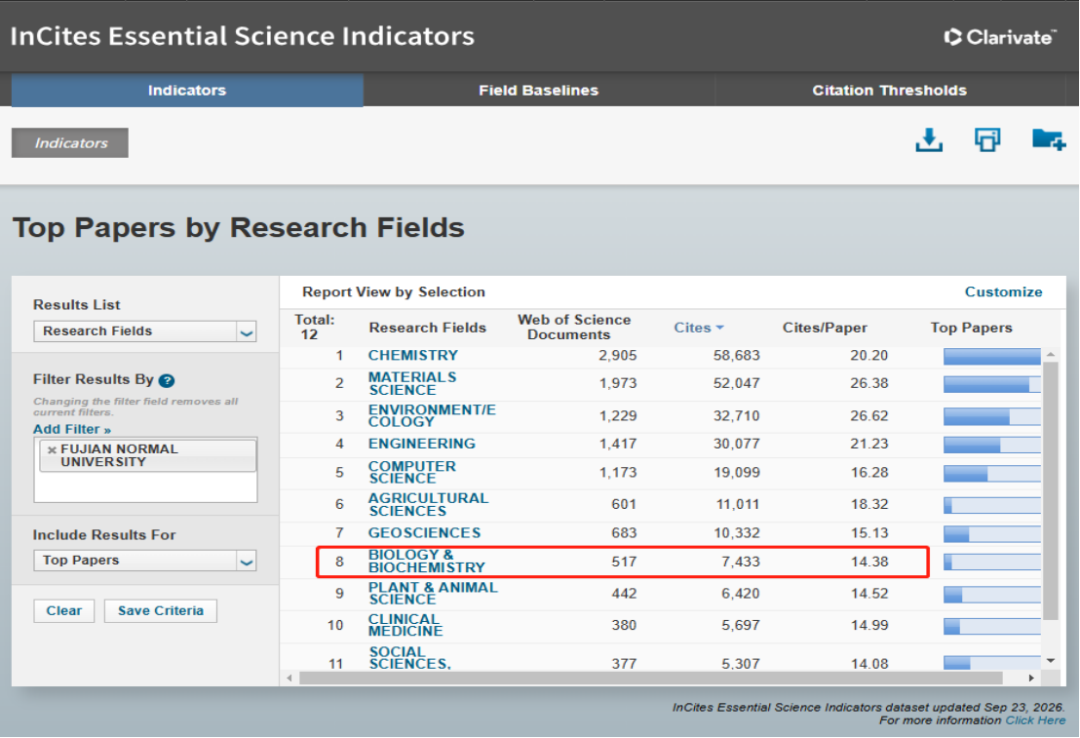Image resolution: width=1080 pixels, height=738 pixels.
Task: Click the Engineering Top Papers bar
Action: 992,445
